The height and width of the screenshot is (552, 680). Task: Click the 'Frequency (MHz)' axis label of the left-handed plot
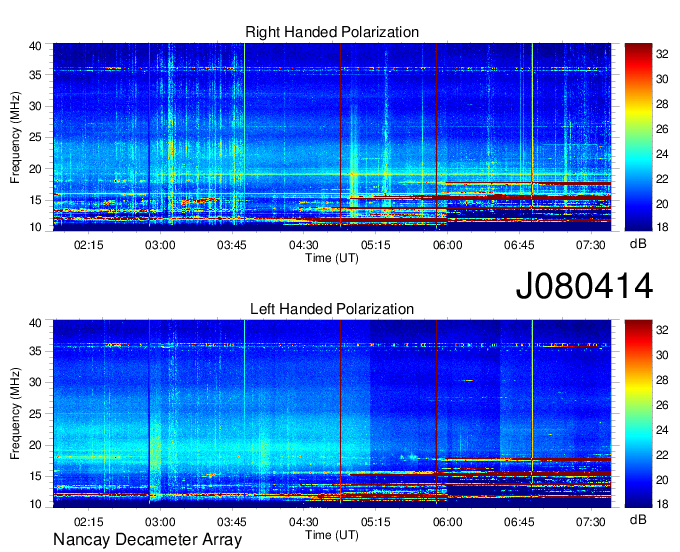(15, 414)
